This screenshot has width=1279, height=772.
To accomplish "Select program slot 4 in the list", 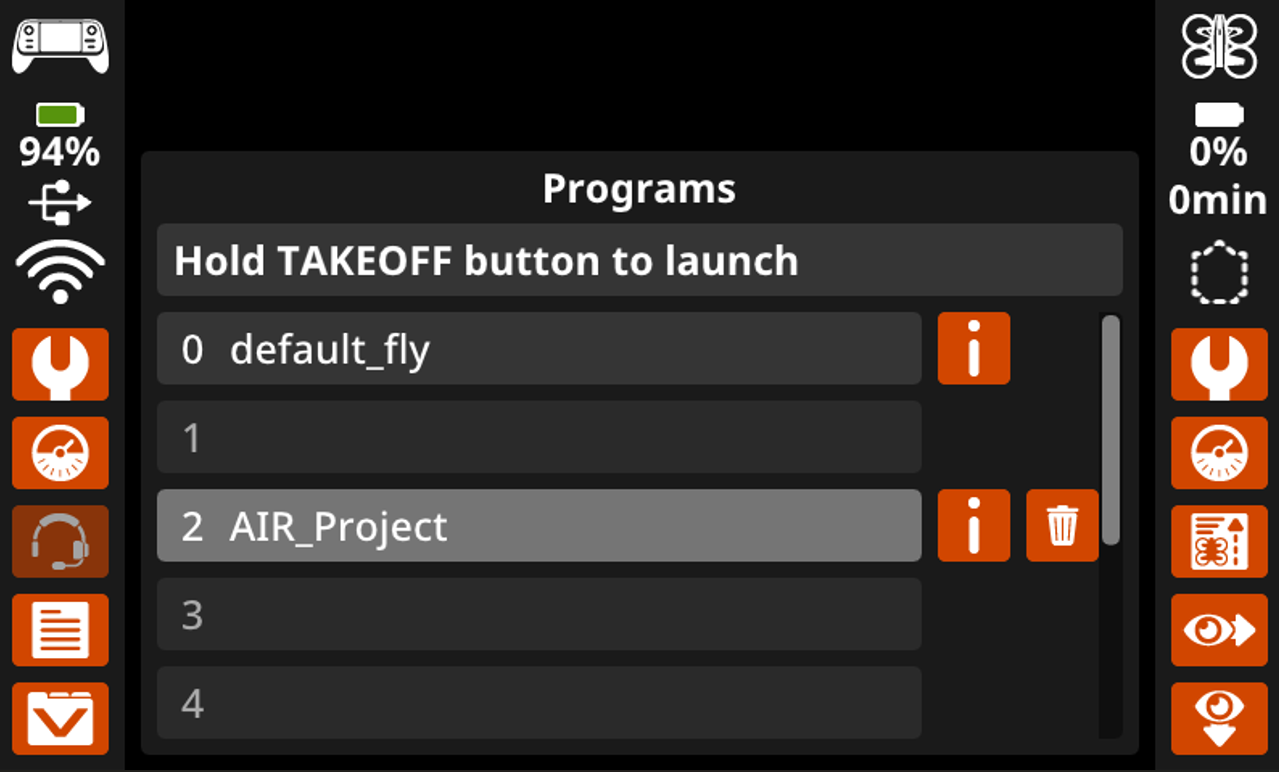I will [x=537, y=703].
